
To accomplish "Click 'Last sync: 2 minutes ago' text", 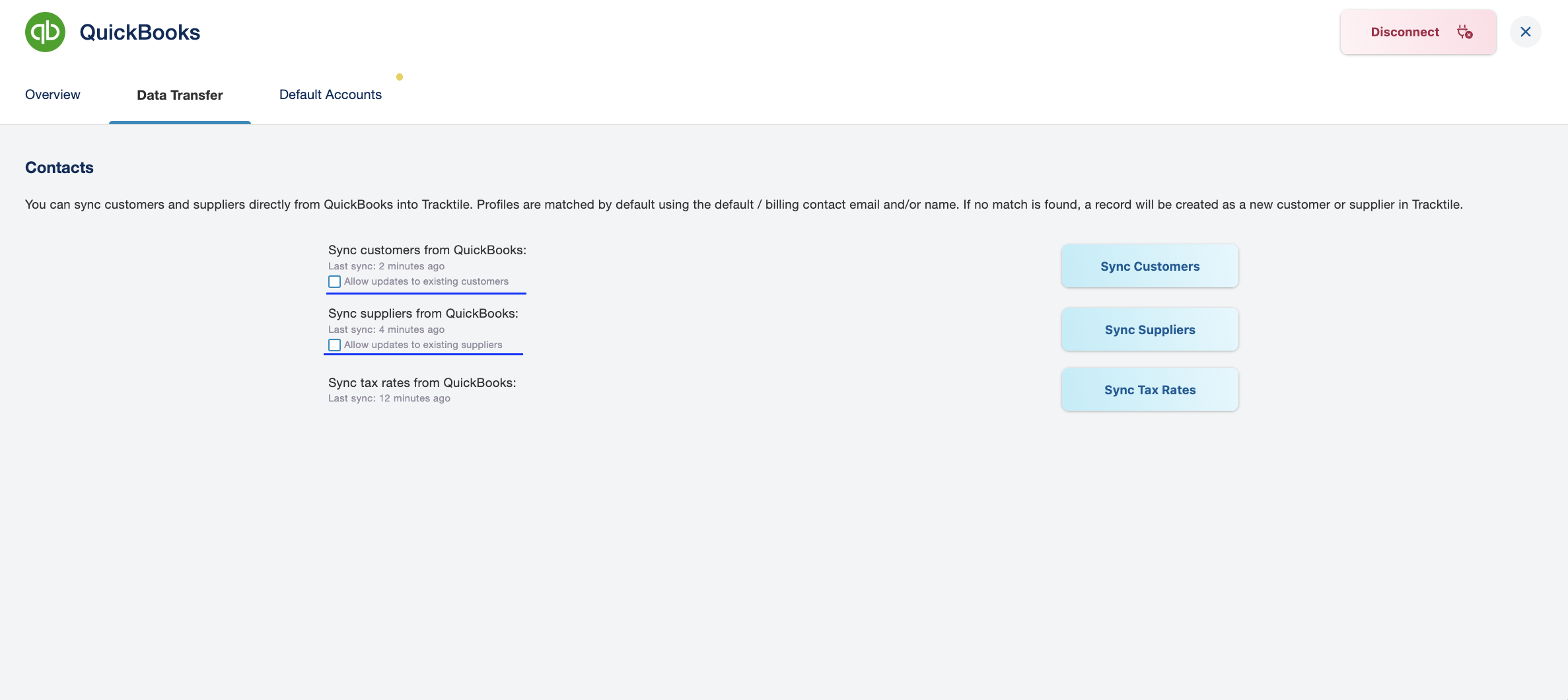I will point(386,266).
